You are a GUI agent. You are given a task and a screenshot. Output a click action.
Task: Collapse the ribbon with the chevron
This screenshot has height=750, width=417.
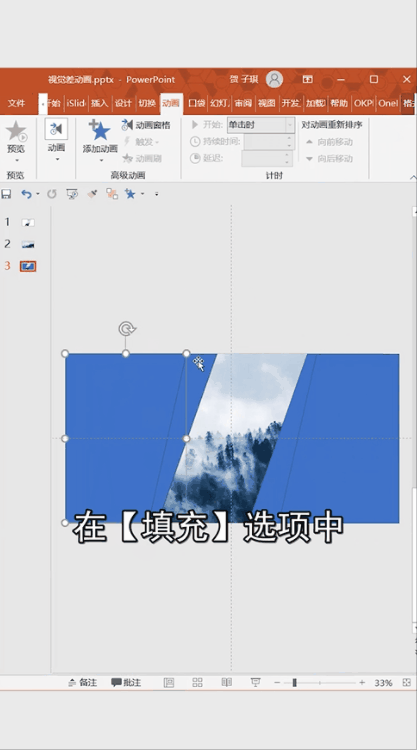pos(412,177)
